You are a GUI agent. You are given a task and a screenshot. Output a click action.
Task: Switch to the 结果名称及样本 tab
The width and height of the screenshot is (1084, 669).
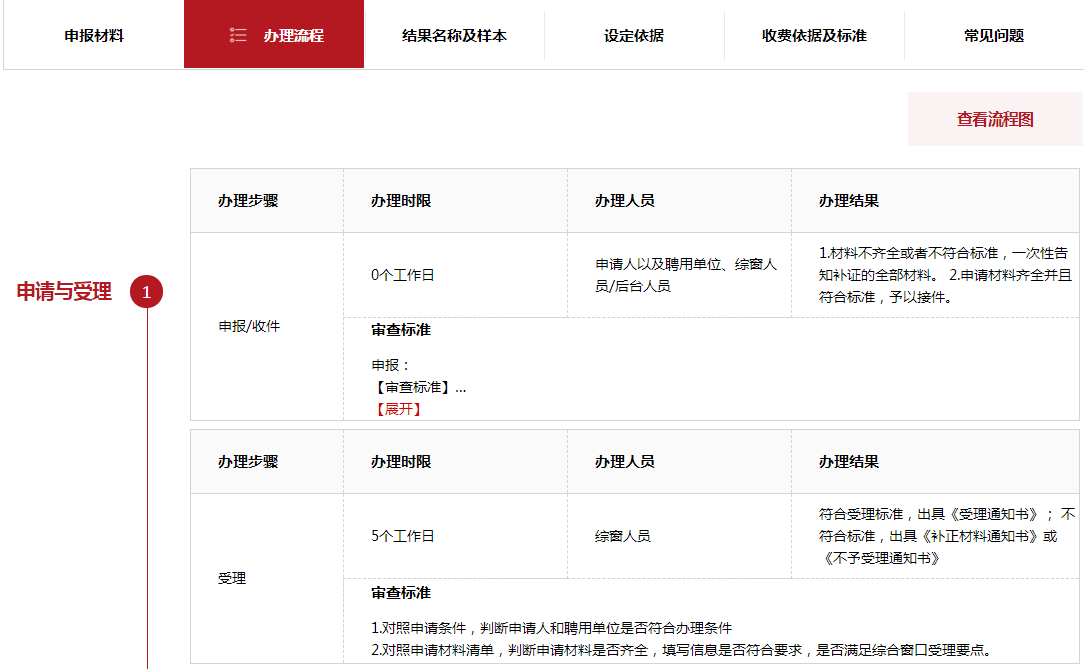coord(454,35)
